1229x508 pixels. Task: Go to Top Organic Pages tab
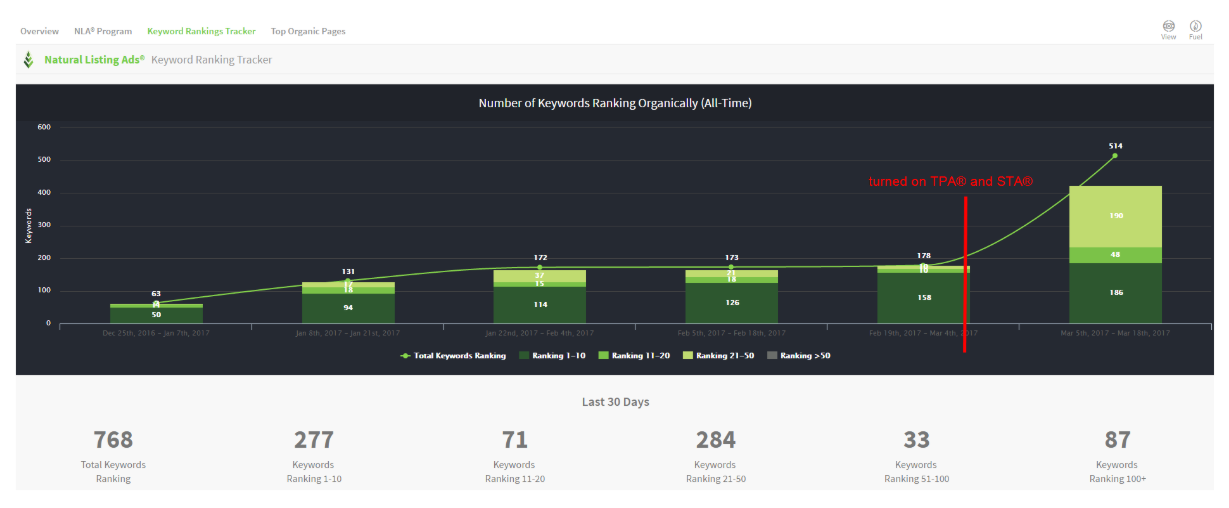pyautogui.click(x=308, y=31)
